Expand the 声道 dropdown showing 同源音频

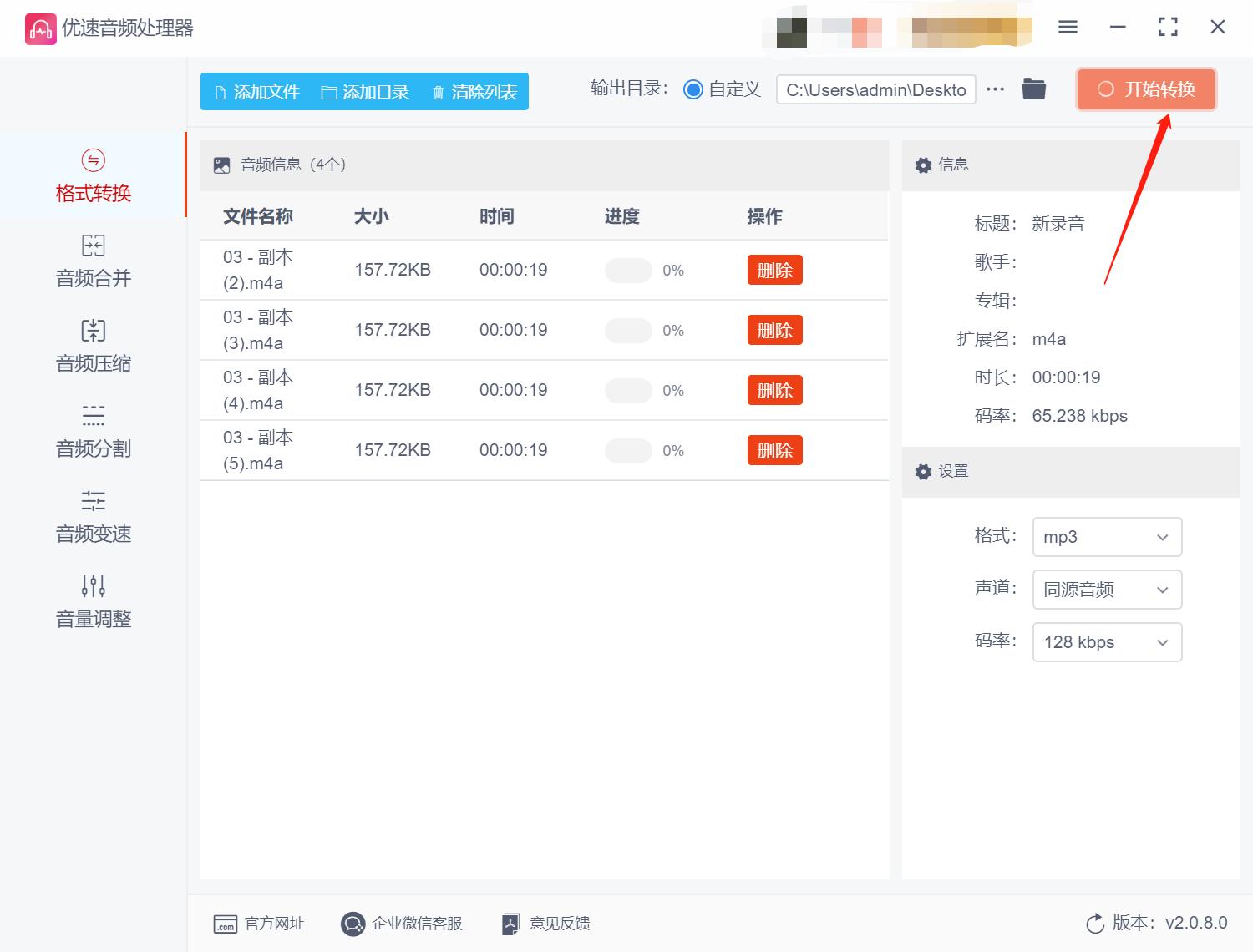coord(1107,590)
